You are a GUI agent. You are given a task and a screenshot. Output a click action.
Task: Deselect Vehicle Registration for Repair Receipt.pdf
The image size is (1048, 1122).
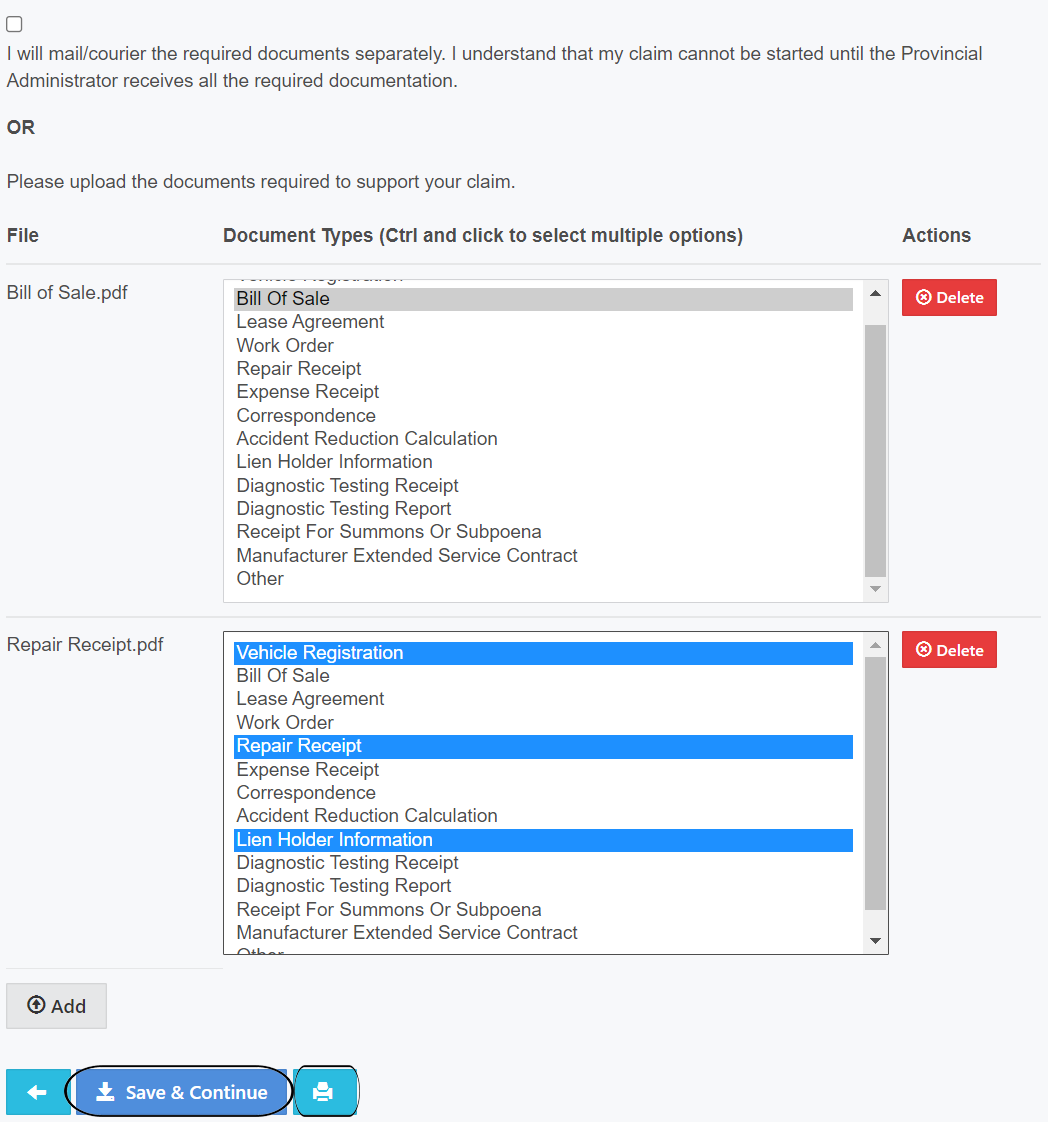320,653
